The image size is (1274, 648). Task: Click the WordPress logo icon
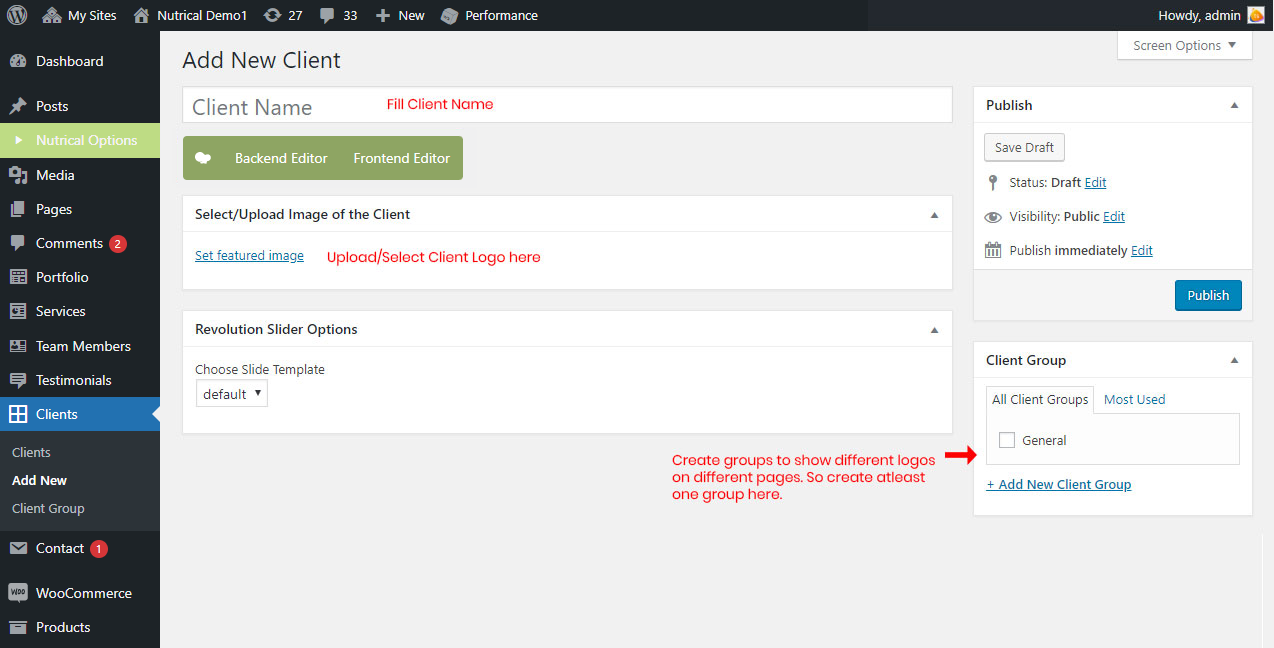(x=17, y=15)
